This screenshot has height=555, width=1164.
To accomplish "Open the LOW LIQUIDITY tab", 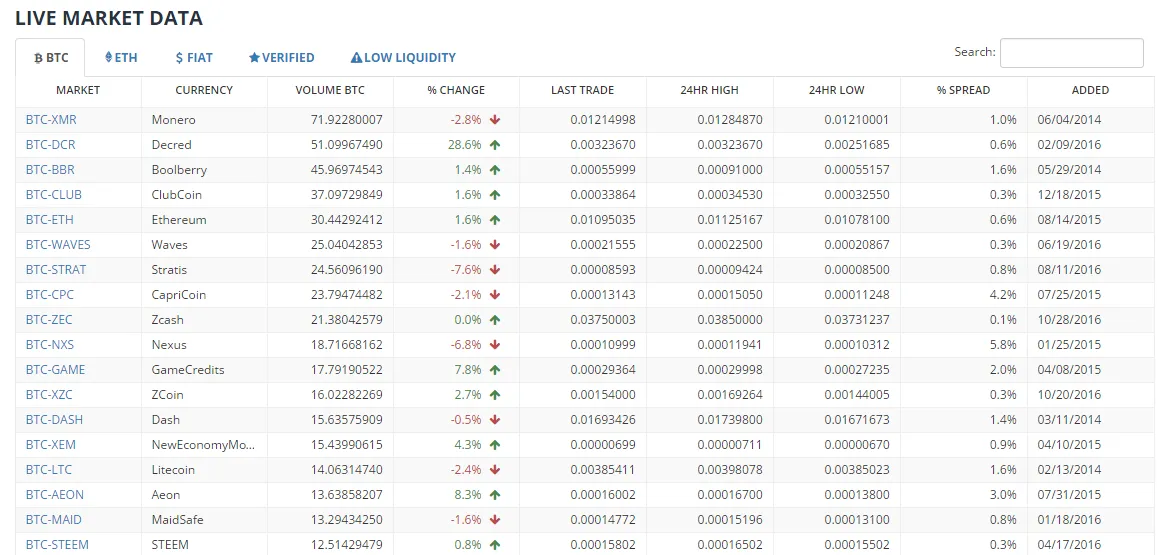I will pos(403,57).
